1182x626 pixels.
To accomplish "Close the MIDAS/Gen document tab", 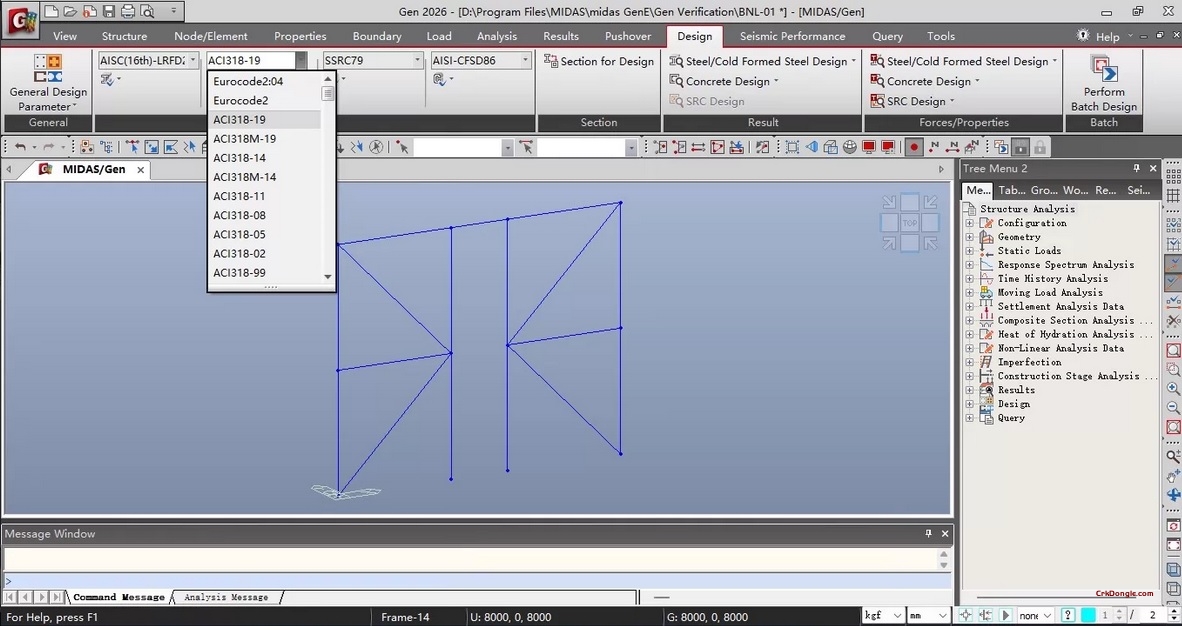I will tap(140, 170).
